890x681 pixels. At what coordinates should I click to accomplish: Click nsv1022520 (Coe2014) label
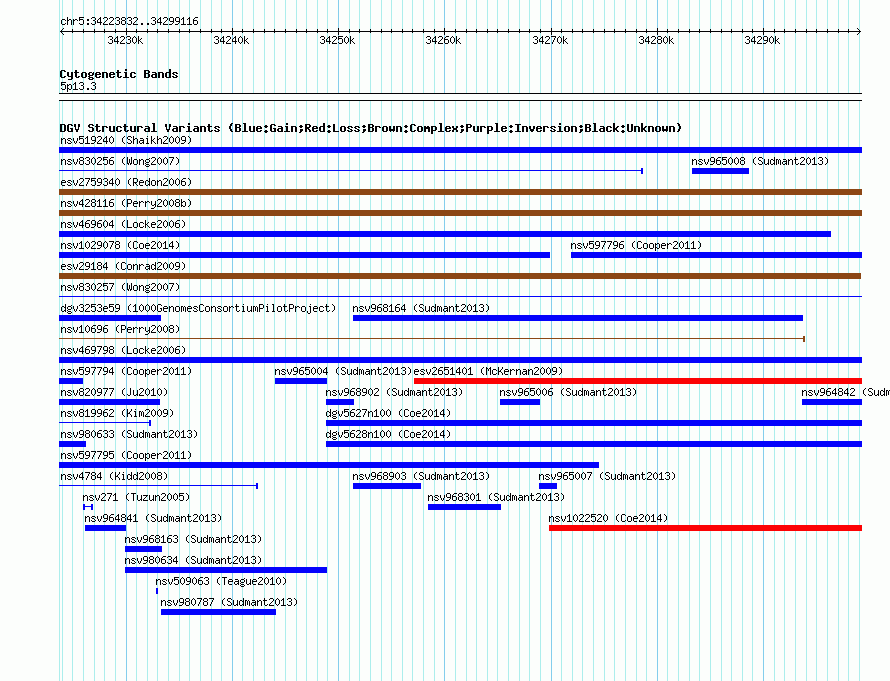(x=608, y=518)
